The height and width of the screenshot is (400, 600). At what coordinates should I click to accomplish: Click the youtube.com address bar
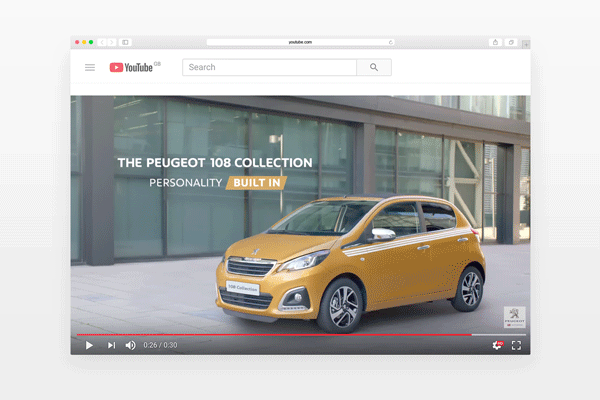coord(300,42)
